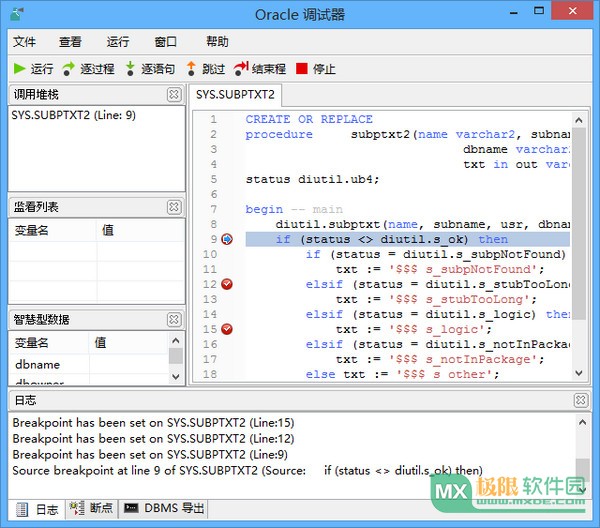This screenshot has height=528, width=600.
Task: Click the Step Out (跳过) toolbar icon
Action: pyautogui.click(x=191, y=69)
